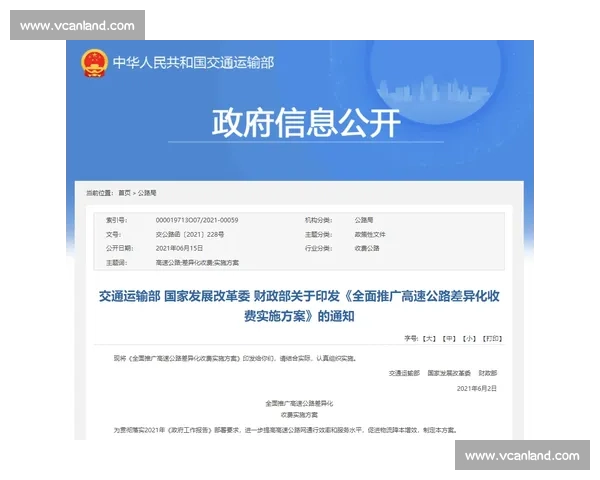Click the centered 全面推广高速公路差异化 subtitle

[299, 403]
